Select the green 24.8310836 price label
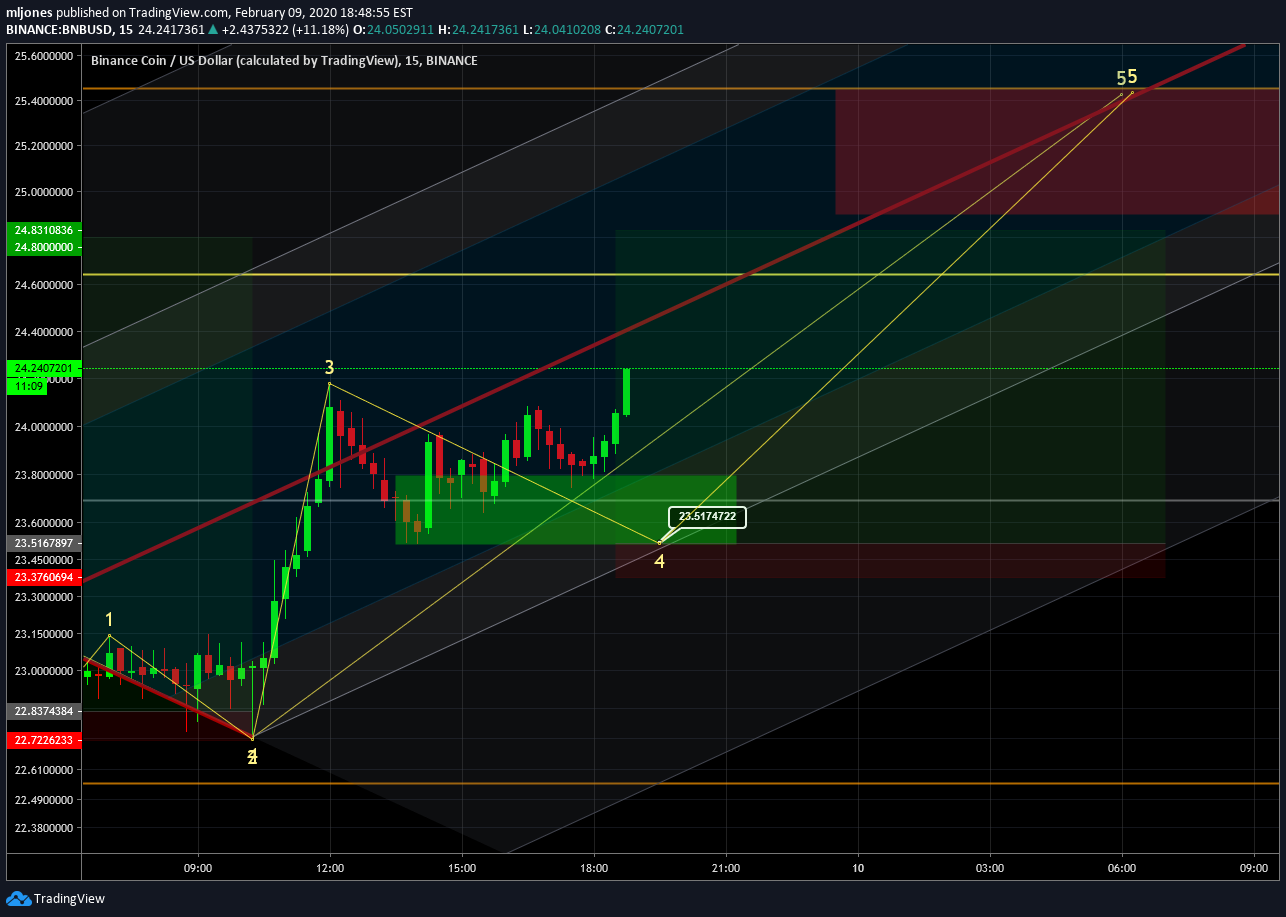The height and width of the screenshot is (917, 1286). pos(42,230)
